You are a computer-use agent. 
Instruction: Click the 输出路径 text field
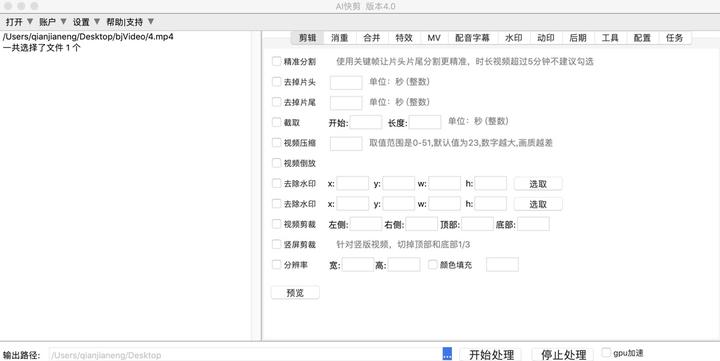tap(245, 355)
